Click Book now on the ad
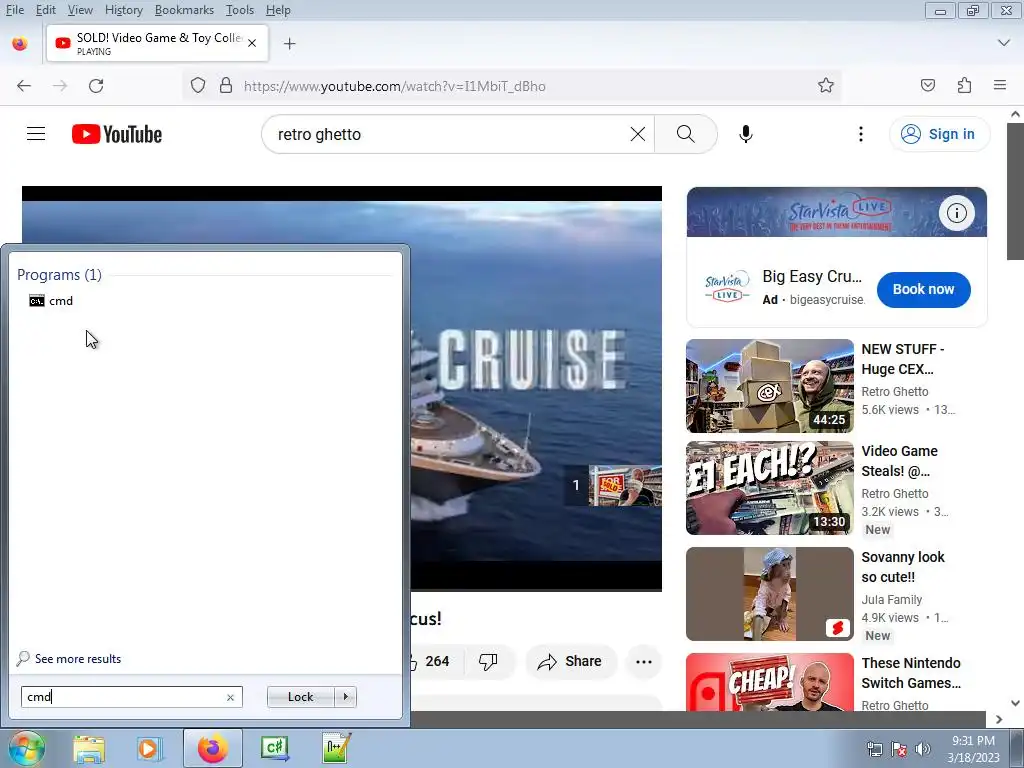 (923, 289)
